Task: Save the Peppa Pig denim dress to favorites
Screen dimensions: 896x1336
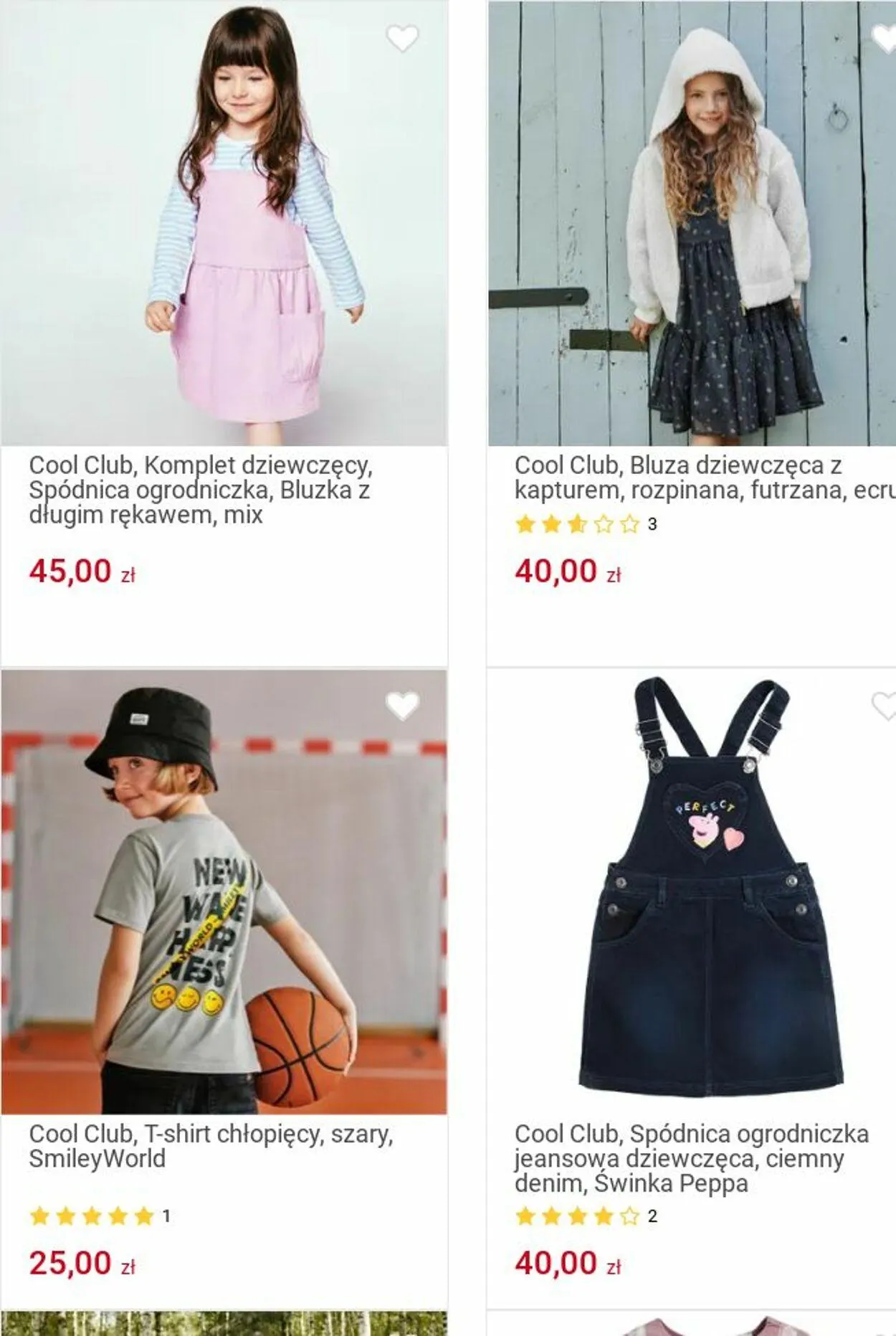Action: click(x=885, y=707)
